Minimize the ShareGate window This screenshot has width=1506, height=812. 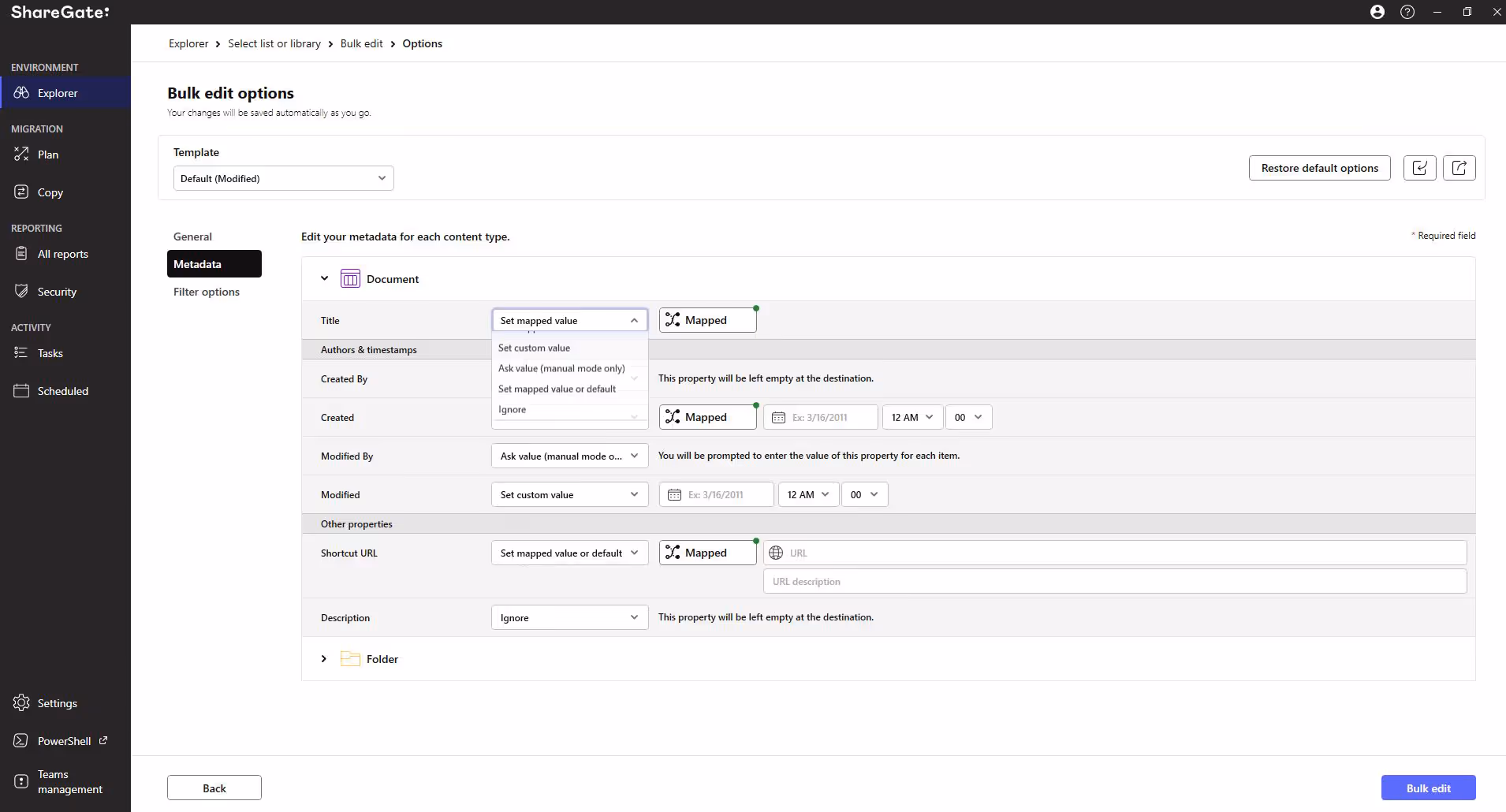coord(1437,12)
